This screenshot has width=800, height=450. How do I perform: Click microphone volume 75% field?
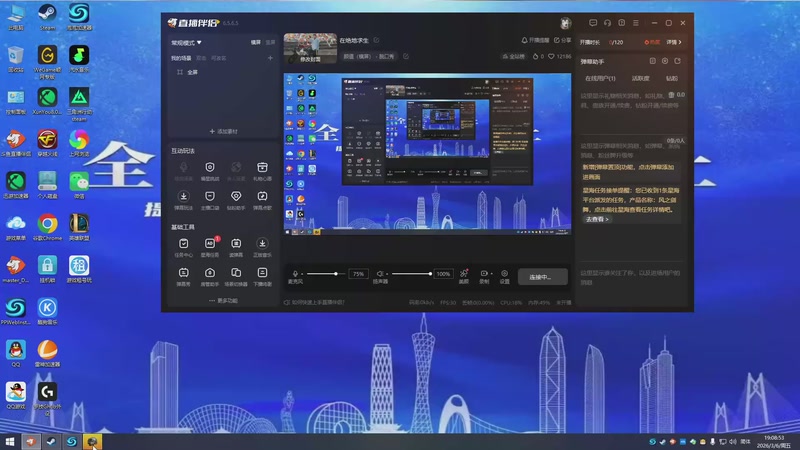(358, 274)
